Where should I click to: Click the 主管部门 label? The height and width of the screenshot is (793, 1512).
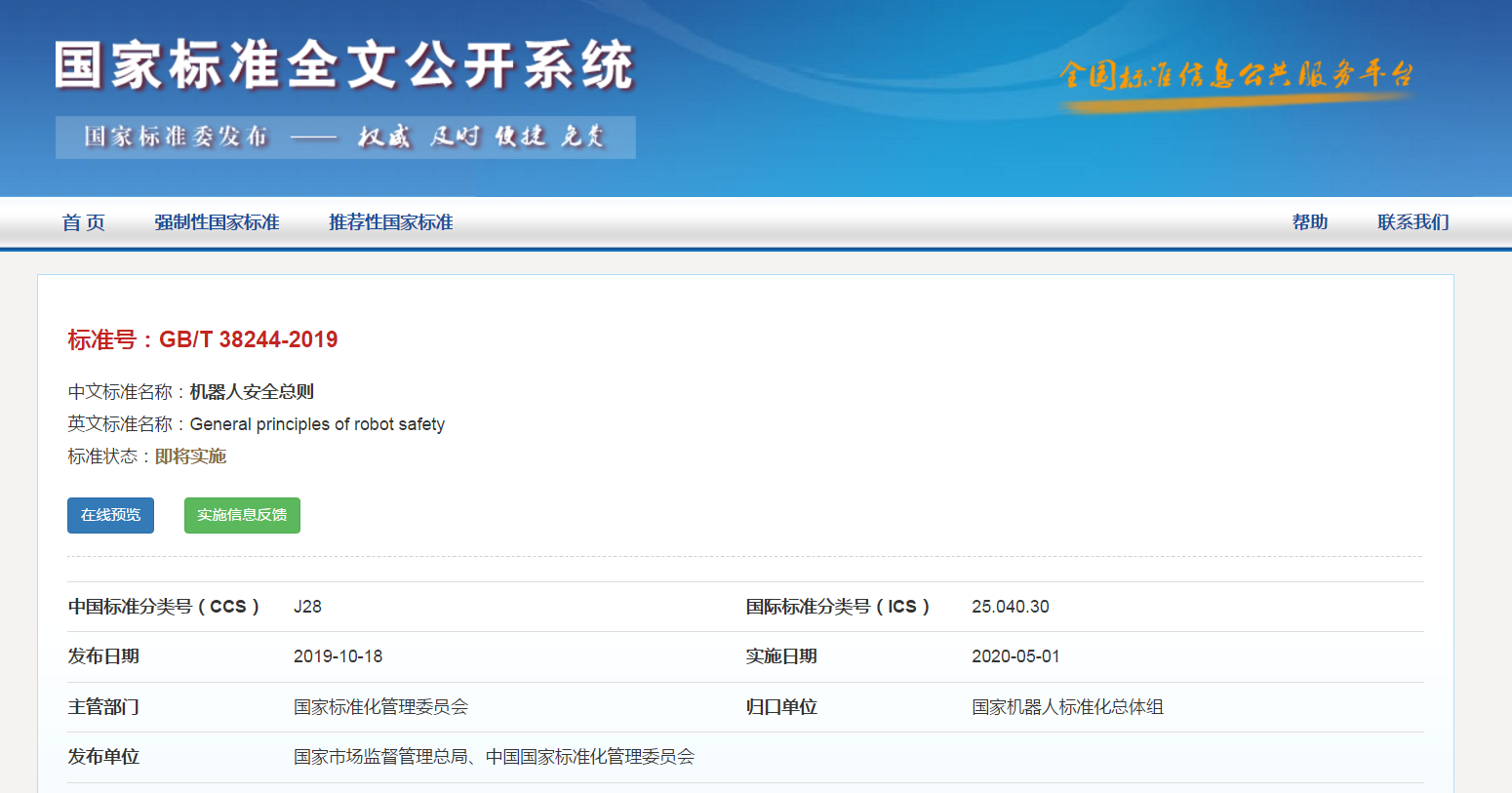[103, 707]
